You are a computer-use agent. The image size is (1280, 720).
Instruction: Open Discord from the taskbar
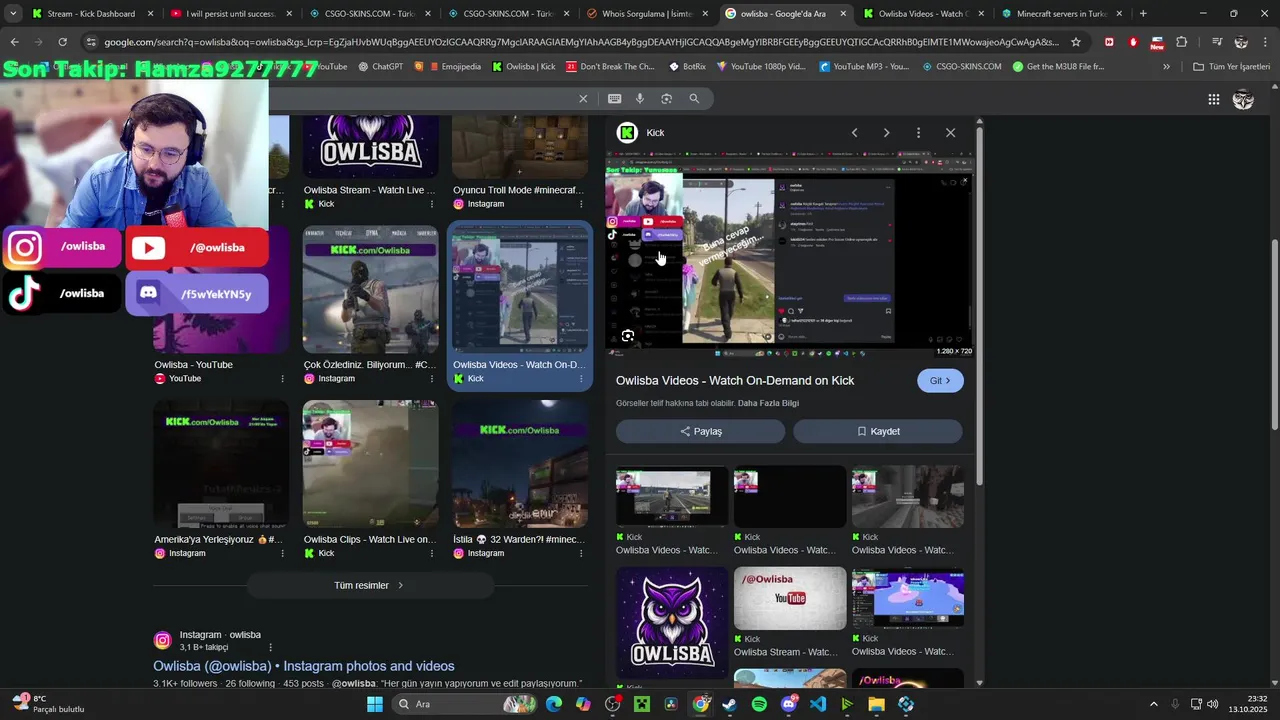(x=788, y=704)
